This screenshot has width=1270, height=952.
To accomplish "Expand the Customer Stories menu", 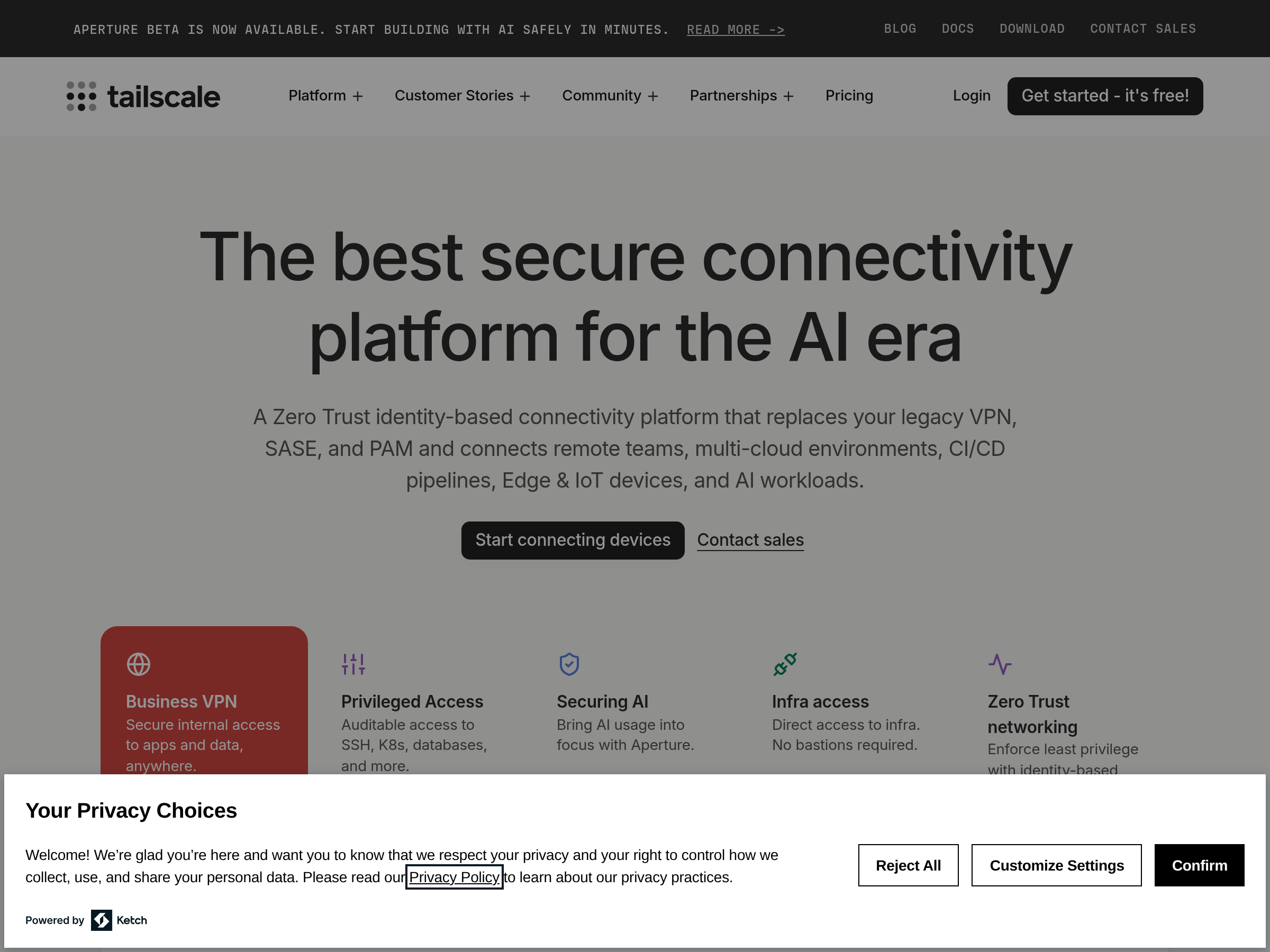I will pyautogui.click(x=462, y=96).
